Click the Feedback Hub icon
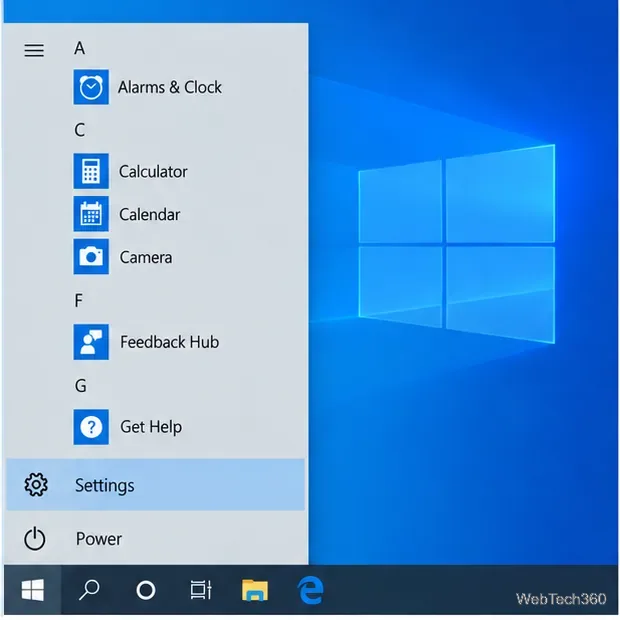The height and width of the screenshot is (620, 620). click(91, 342)
